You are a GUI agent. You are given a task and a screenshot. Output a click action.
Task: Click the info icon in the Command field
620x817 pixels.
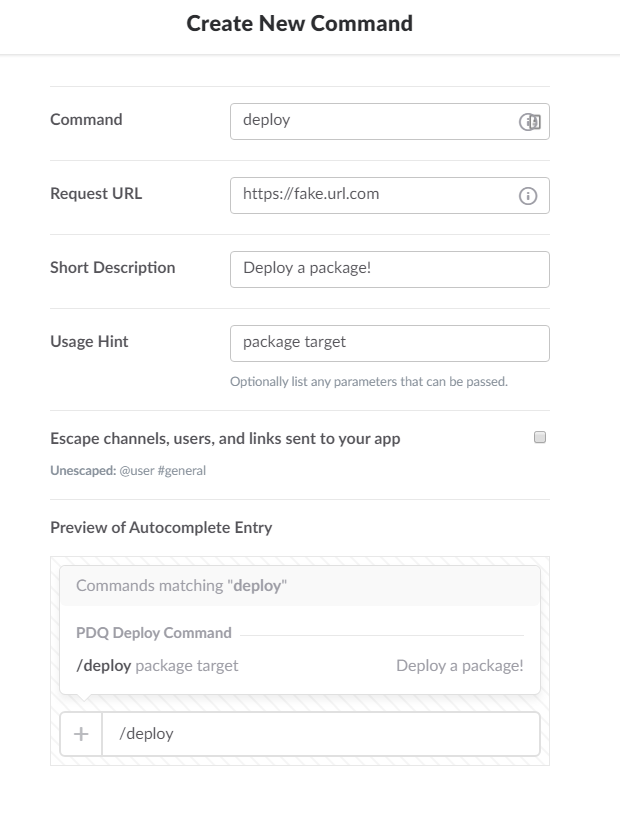[x=529, y=122]
